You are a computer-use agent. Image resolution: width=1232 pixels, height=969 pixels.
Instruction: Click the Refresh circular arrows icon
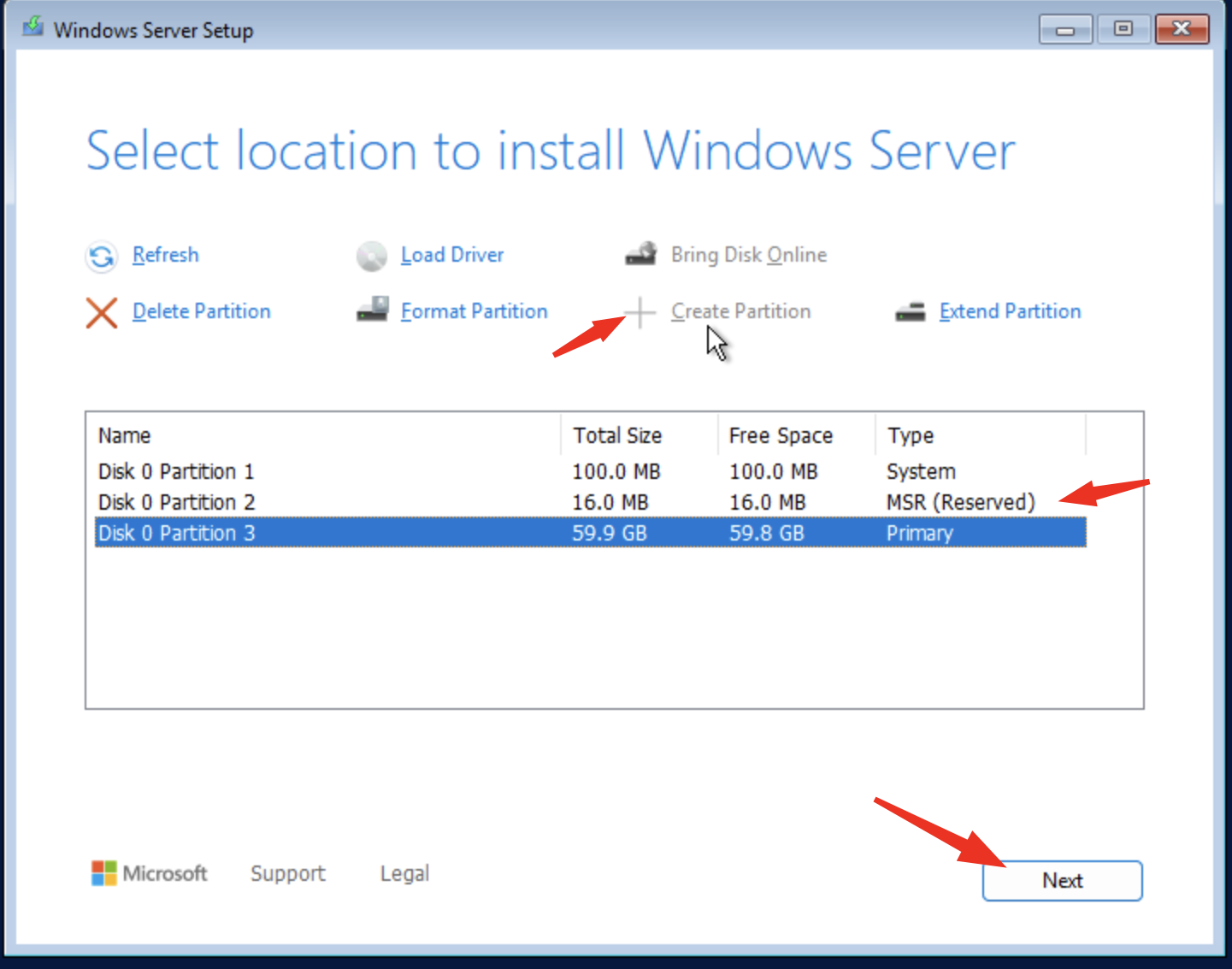102,256
